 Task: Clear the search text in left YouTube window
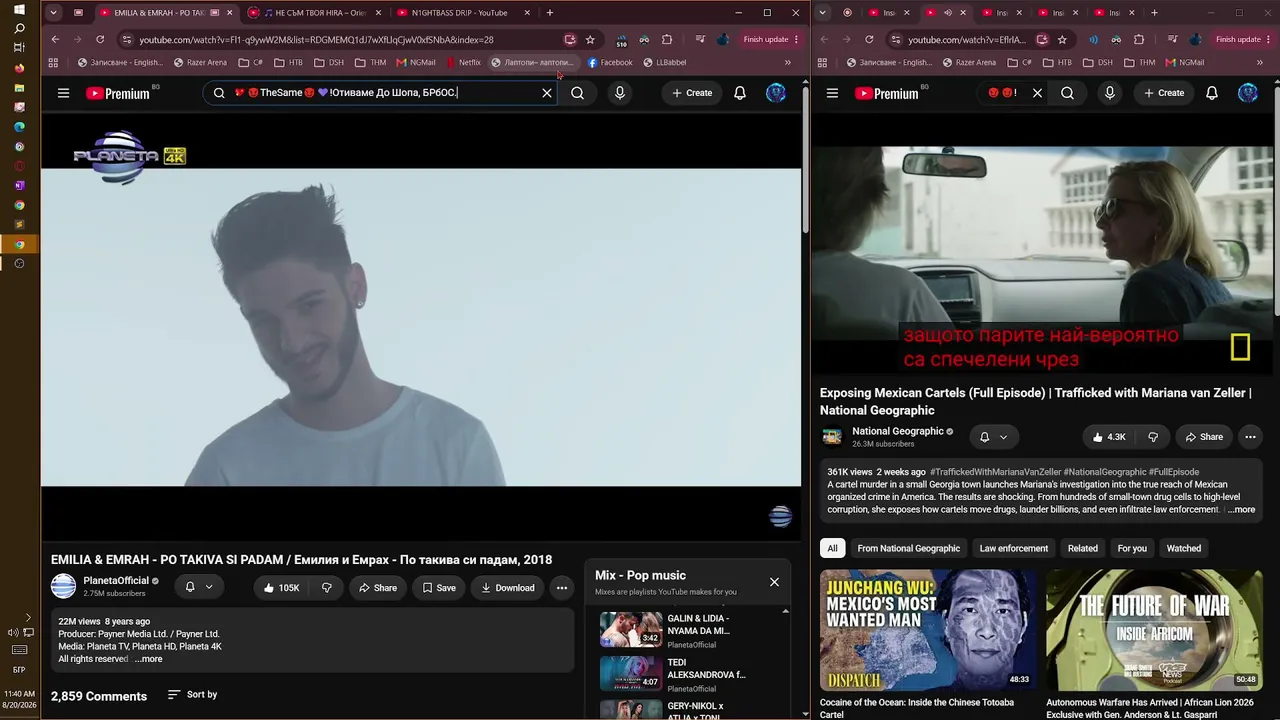tap(547, 93)
